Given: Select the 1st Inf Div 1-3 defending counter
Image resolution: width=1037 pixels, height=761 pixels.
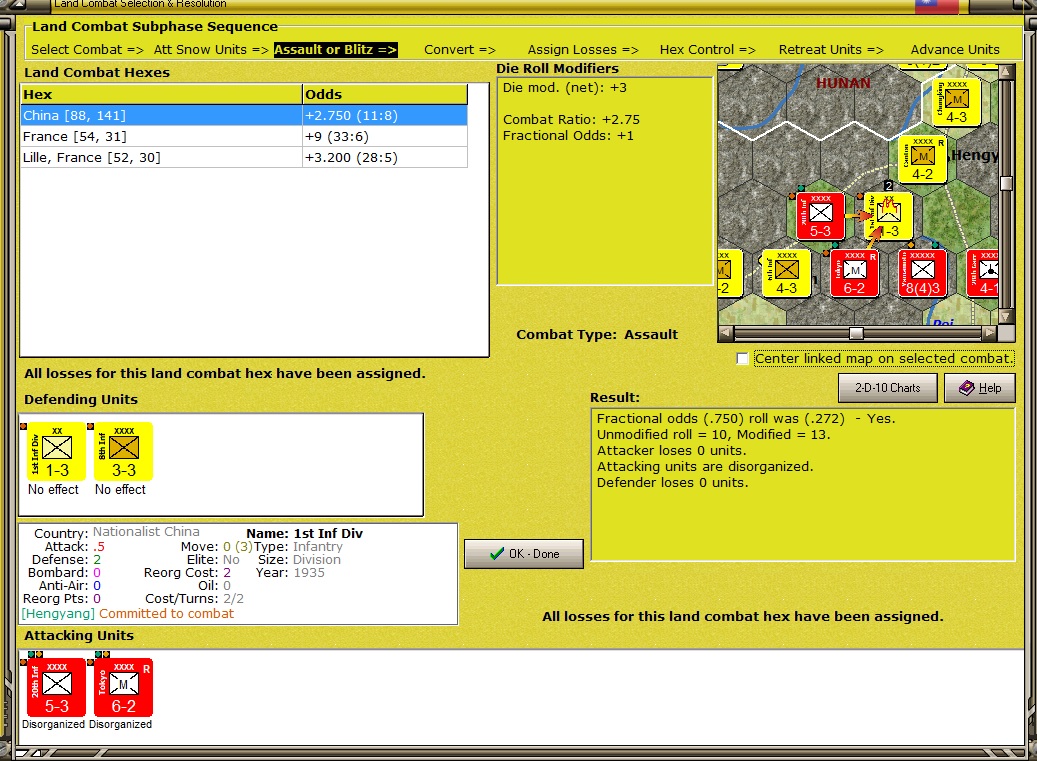Looking at the screenshot, I should (56, 452).
